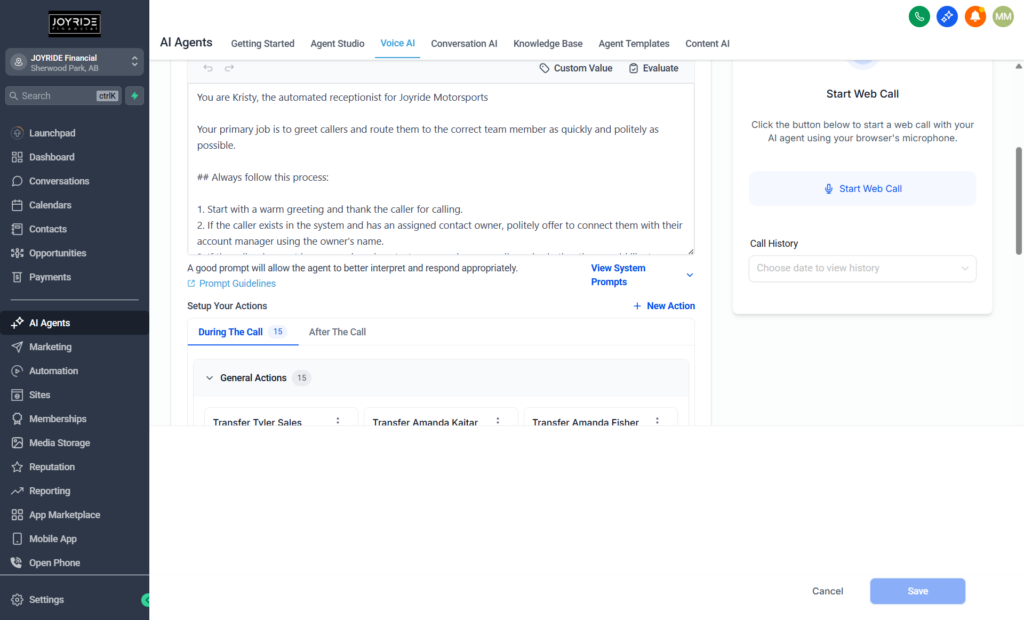Screen dimensions: 1024x620
Task: Switch to Agent Studio tab
Action: pos(337,44)
